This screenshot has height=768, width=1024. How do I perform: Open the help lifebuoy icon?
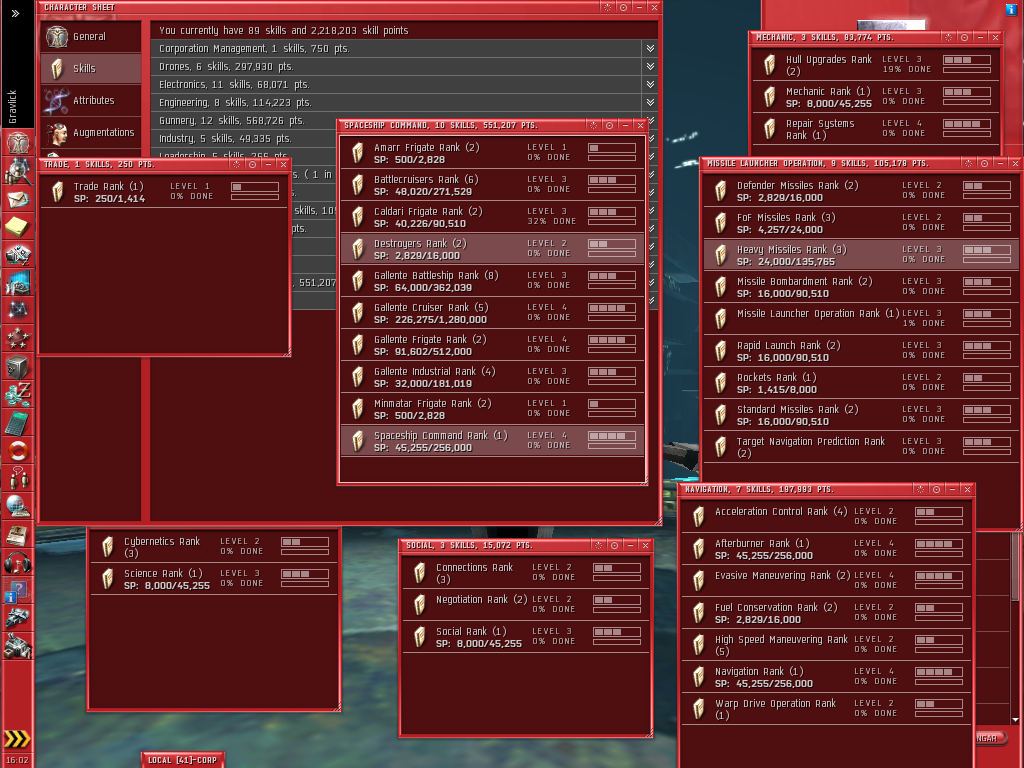[x=18, y=451]
